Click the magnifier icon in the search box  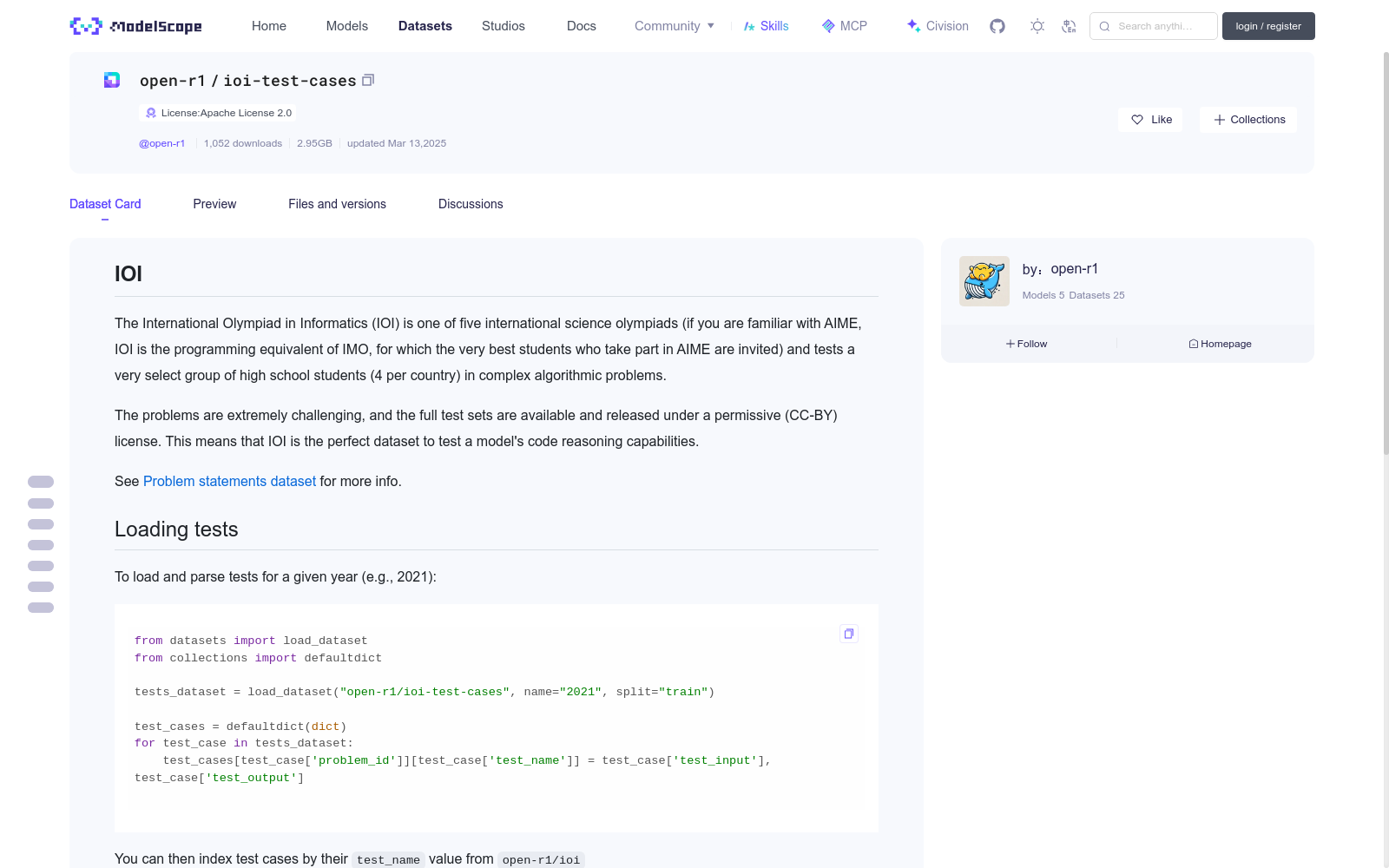(x=1105, y=26)
